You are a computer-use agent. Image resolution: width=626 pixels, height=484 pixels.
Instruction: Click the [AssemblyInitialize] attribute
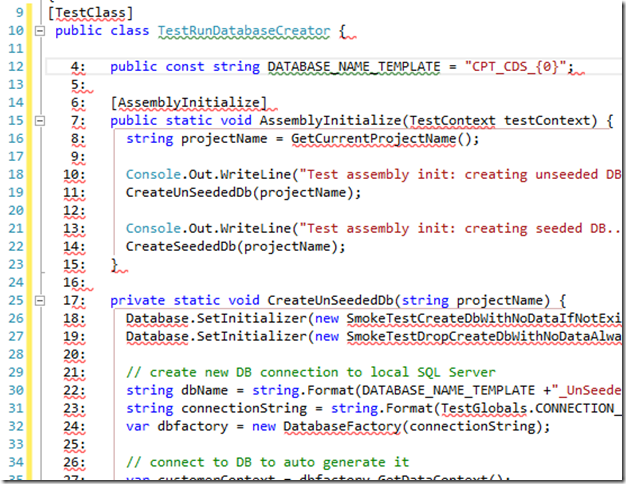[x=188, y=103]
